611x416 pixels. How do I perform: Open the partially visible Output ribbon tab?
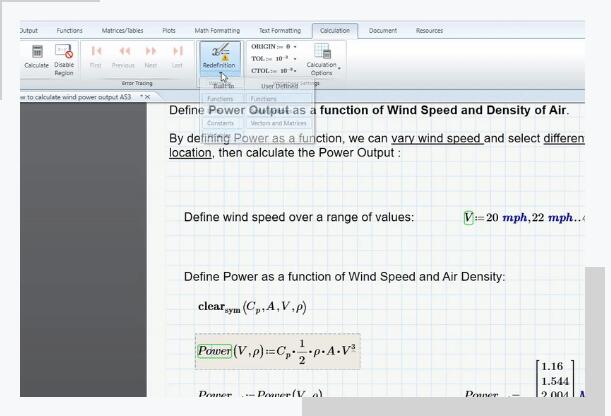(x=29, y=30)
